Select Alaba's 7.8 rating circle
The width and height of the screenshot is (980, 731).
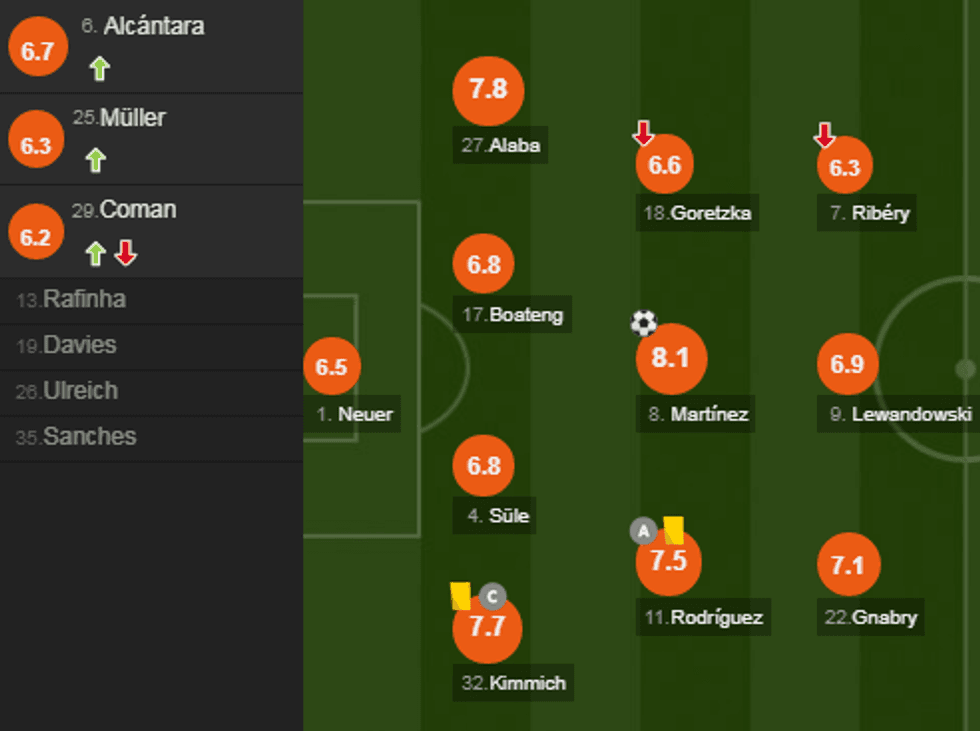point(488,90)
